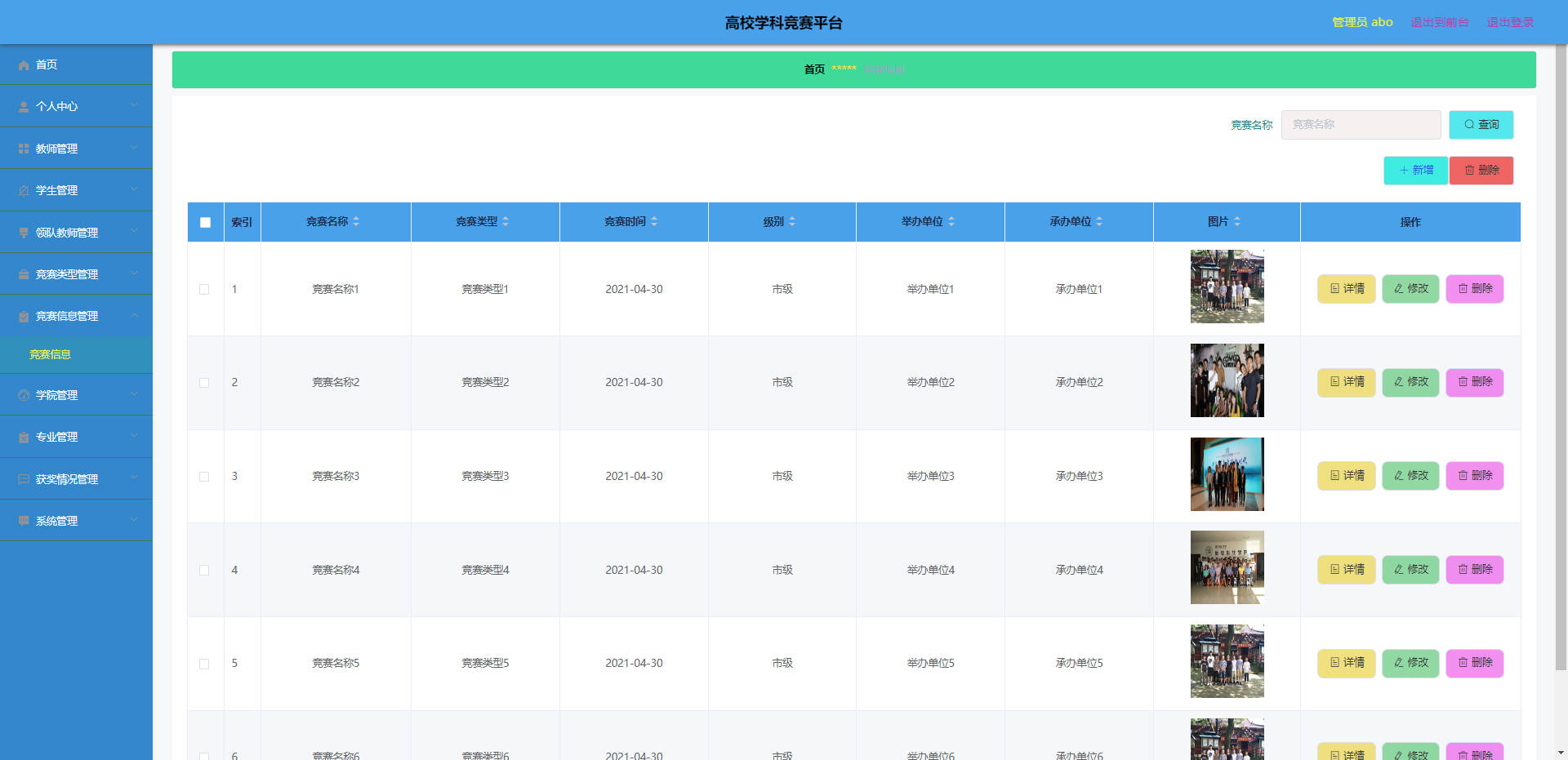Click 修改 for 竞赛名称3
The width and height of the screenshot is (1568, 760).
(1410, 476)
